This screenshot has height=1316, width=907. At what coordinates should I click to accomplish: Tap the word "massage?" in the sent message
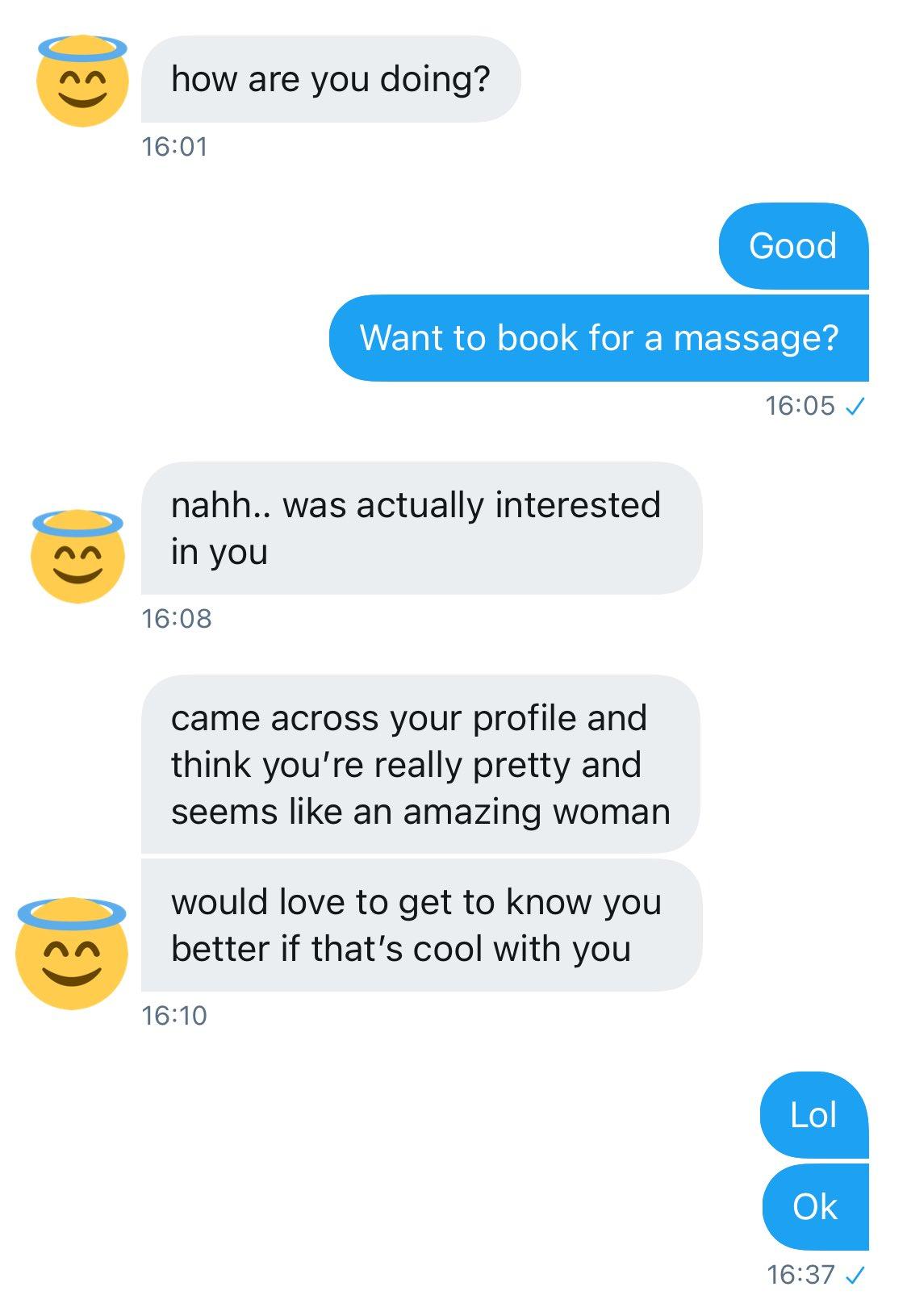click(756, 338)
